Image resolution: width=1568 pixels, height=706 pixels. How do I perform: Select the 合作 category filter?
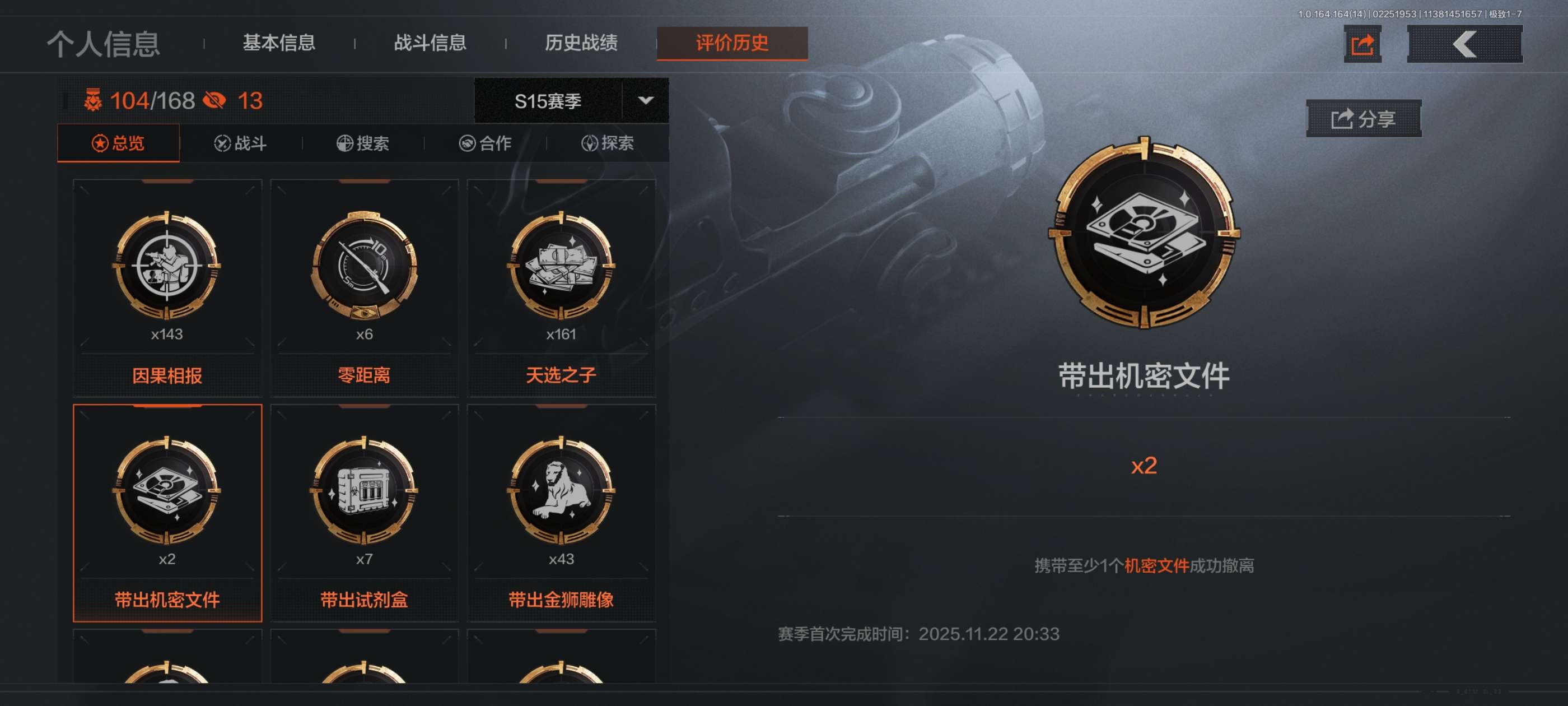(x=485, y=143)
